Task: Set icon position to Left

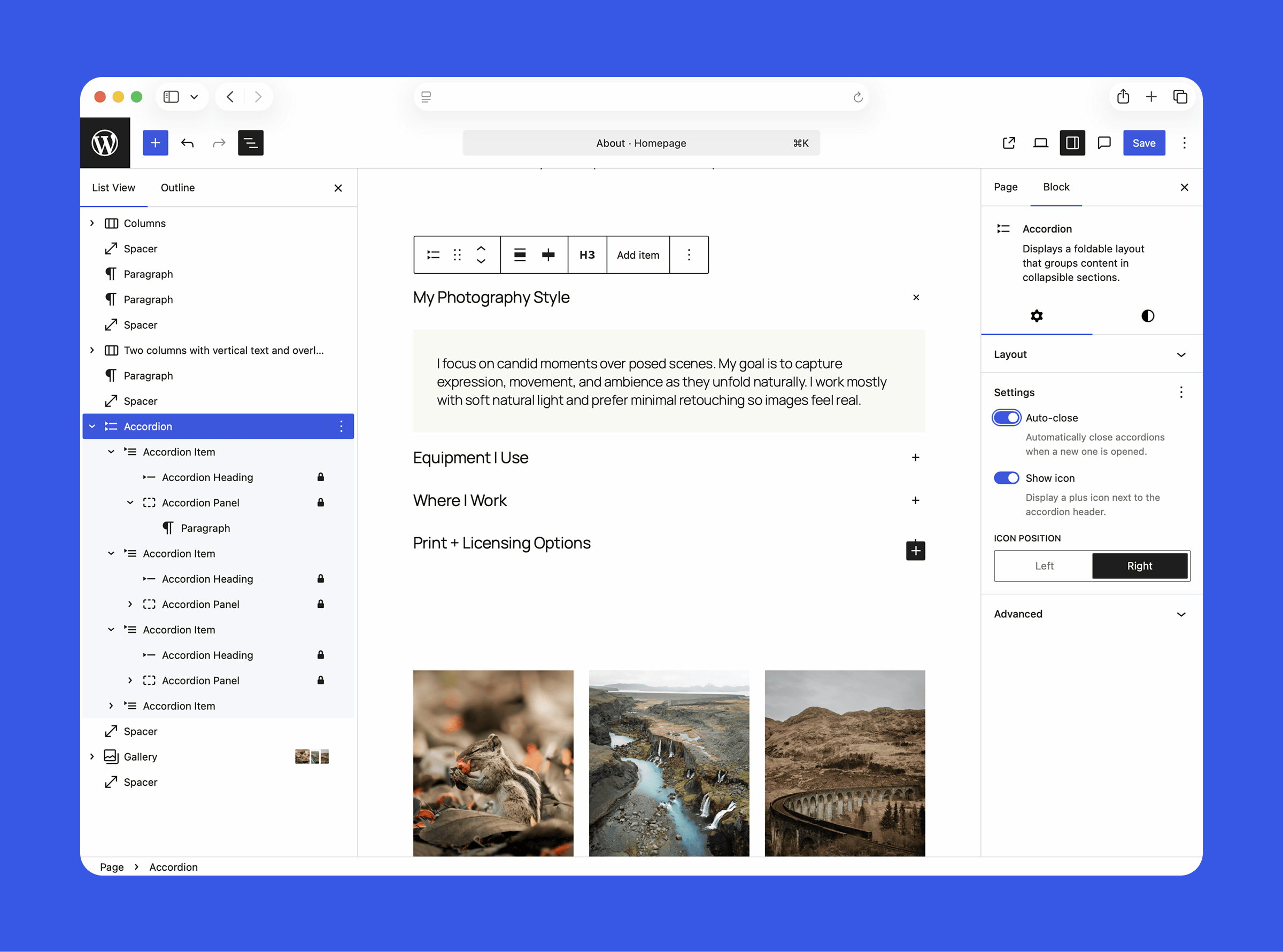Action: (1043, 566)
